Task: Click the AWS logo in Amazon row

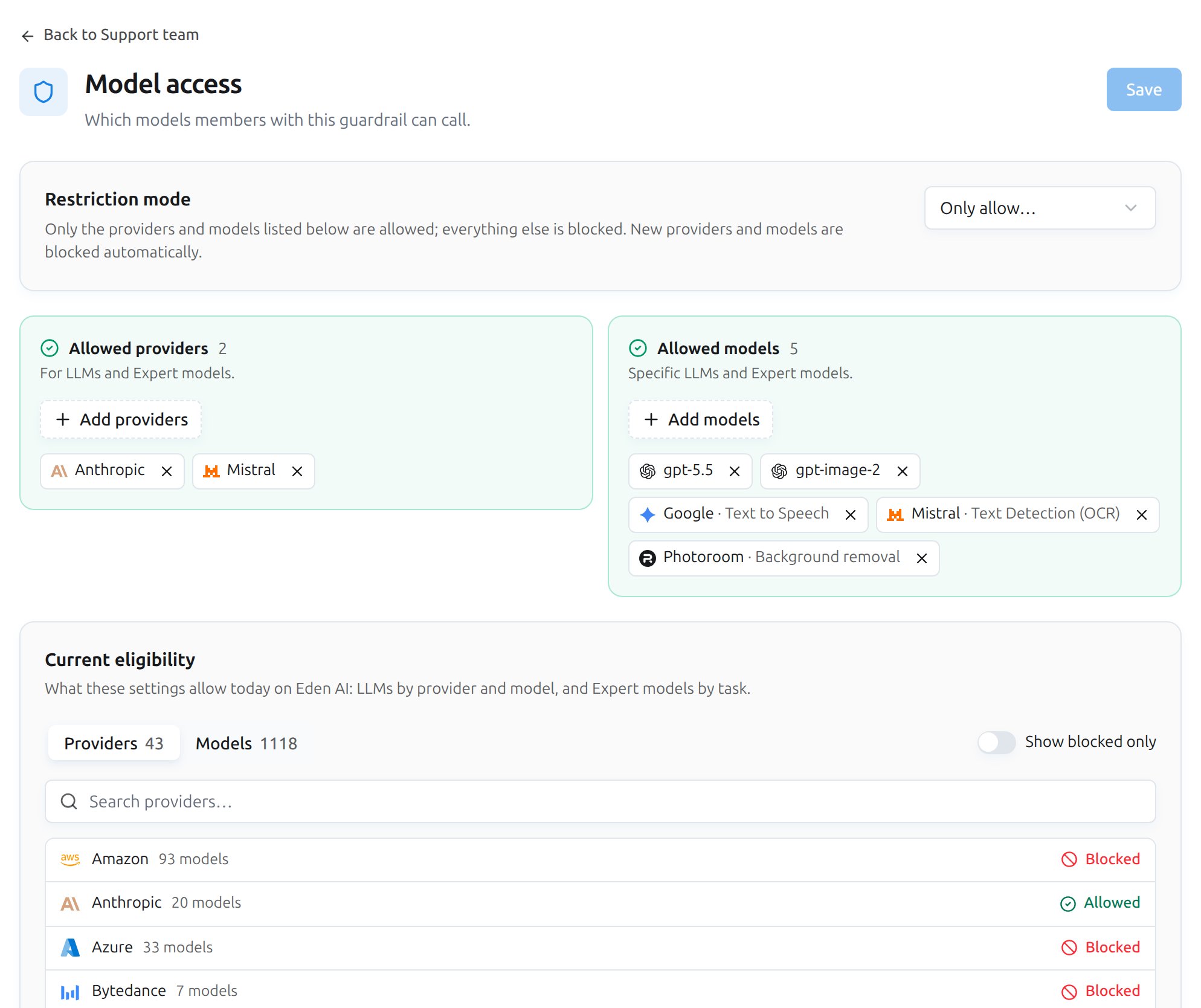Action: 70,859
